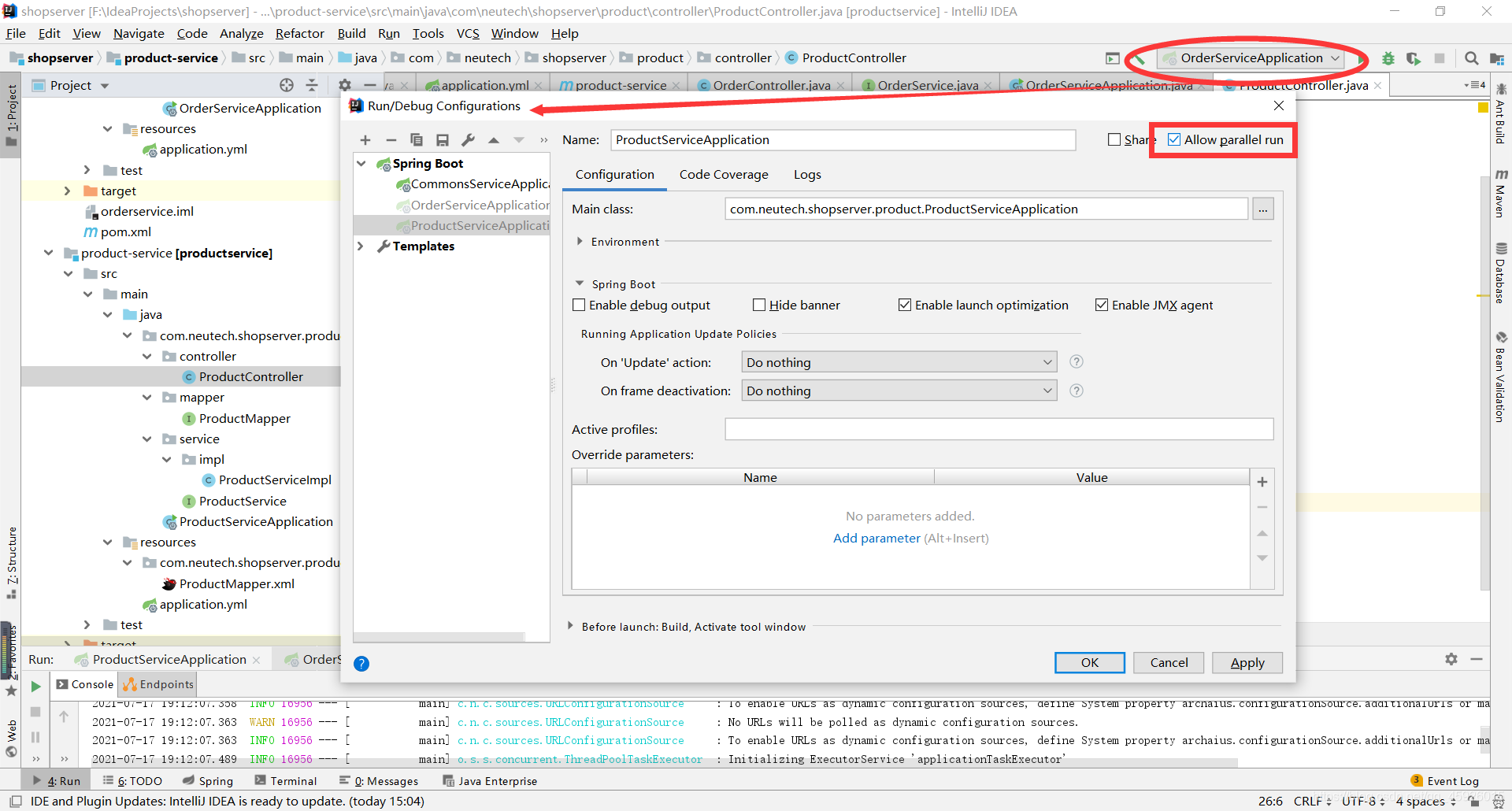Uncheck Allow parallel run
This screenshot has height=811, width=1512.
[1174, 139]
